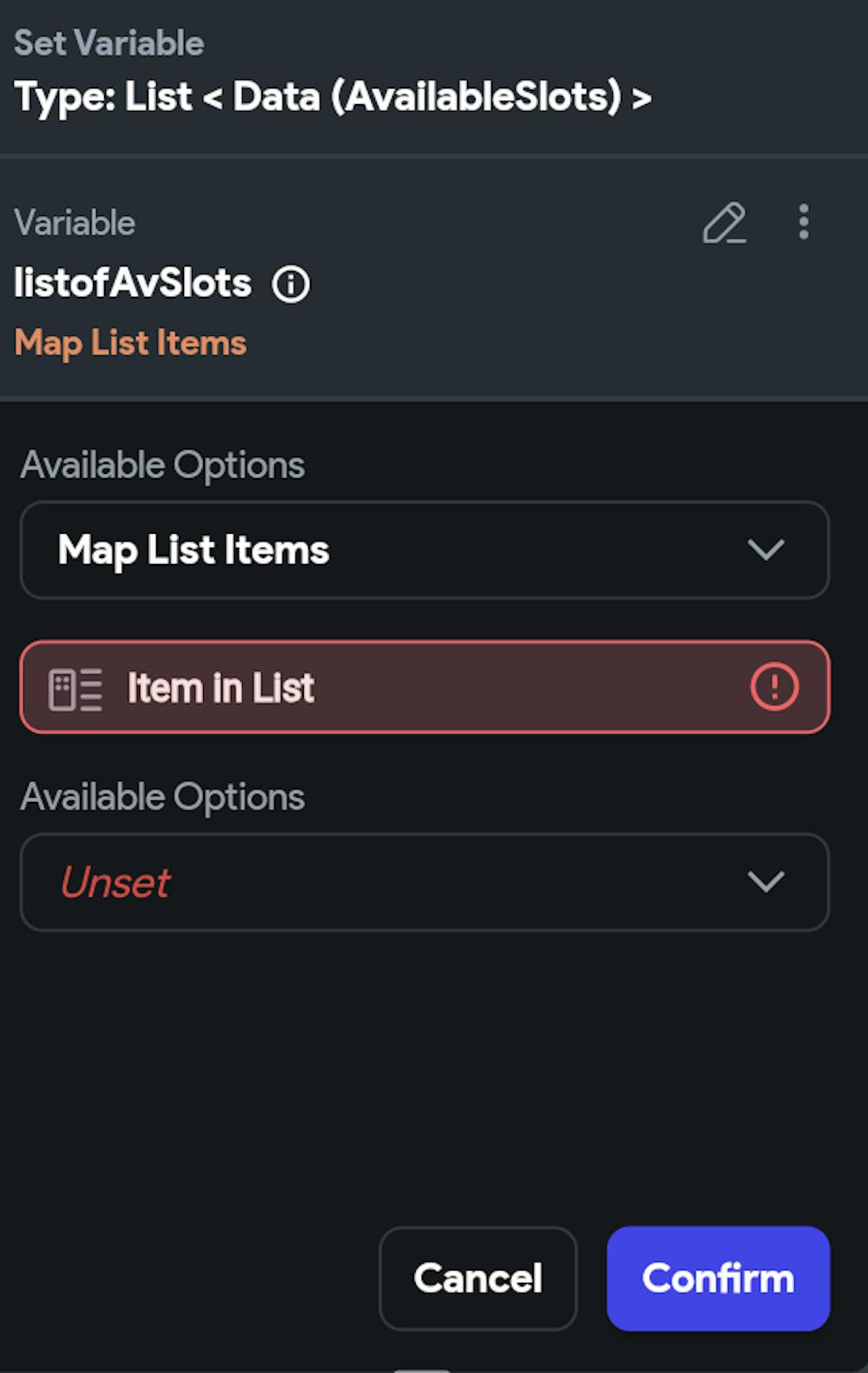
Task: Click the Type: List Data (AvailableSlots) text
Action: click(x=332, y=96)
